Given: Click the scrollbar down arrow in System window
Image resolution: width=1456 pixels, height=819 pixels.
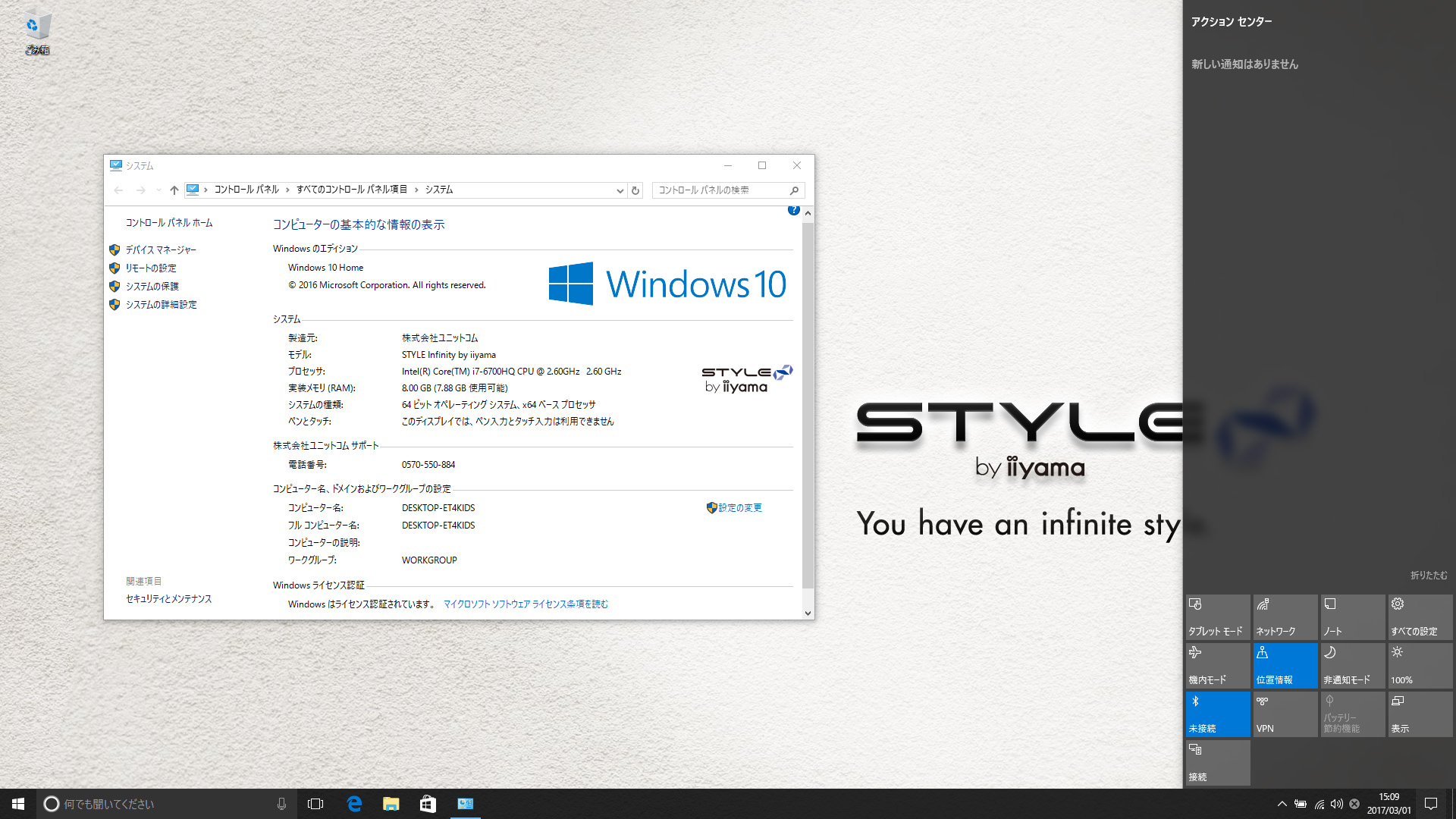Looking at the screenshot, I should (x=808, y=613).
